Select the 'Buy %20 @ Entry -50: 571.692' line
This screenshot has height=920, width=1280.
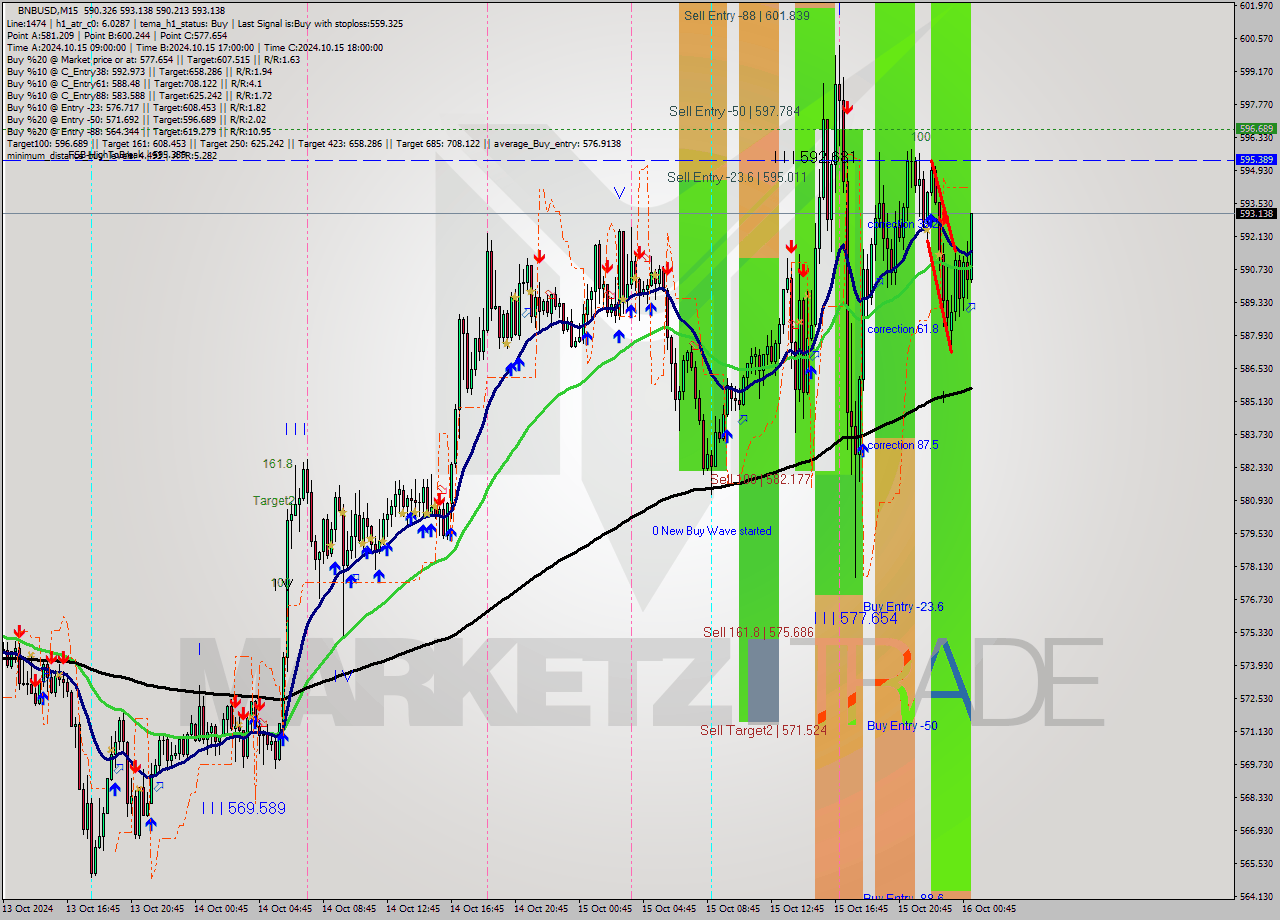tap(136, 119)
